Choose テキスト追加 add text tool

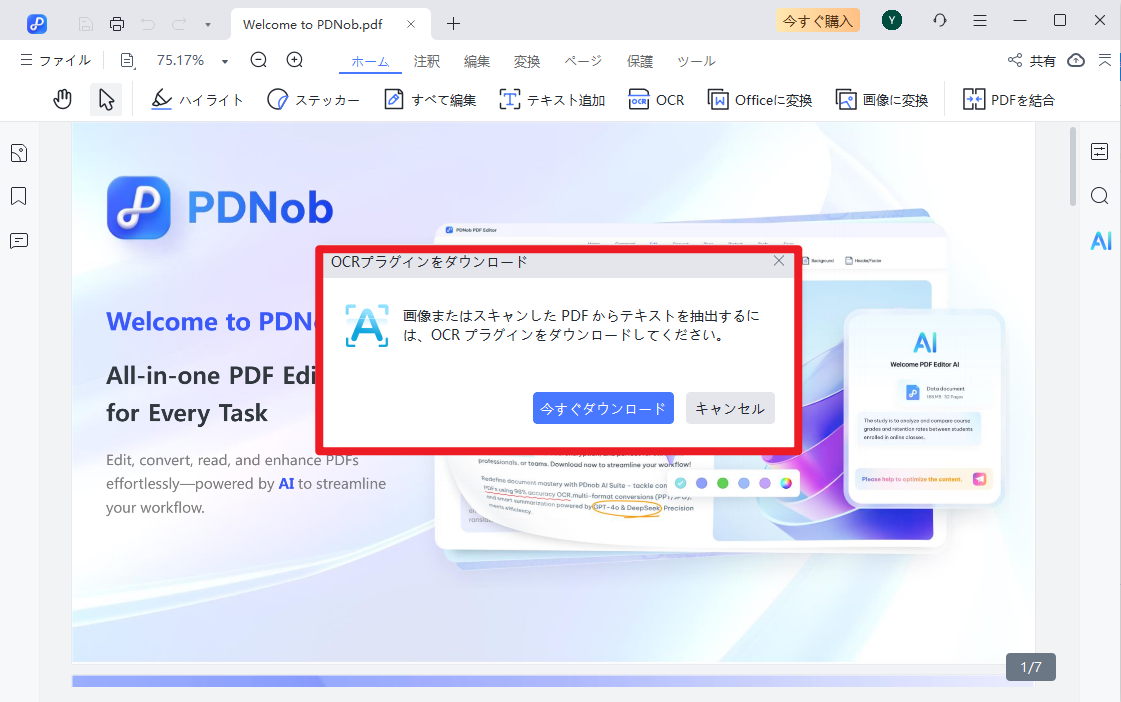click(552, 99)
